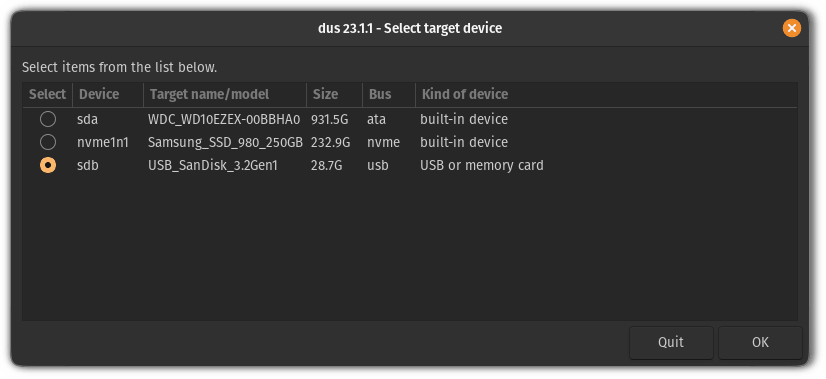This screenshot has height=379, width=826.
Task: Click the OK button
Action: 760,343
